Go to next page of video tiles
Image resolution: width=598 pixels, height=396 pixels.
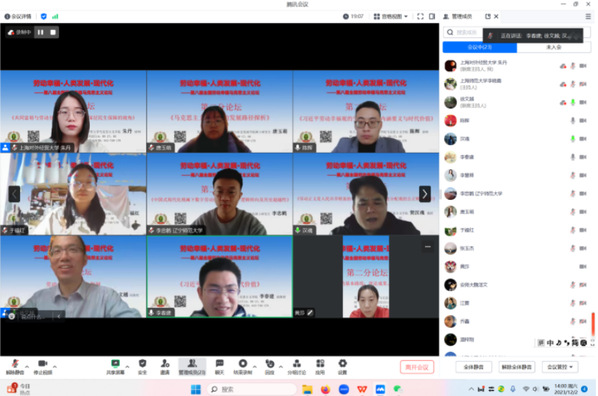coord(425,194)
